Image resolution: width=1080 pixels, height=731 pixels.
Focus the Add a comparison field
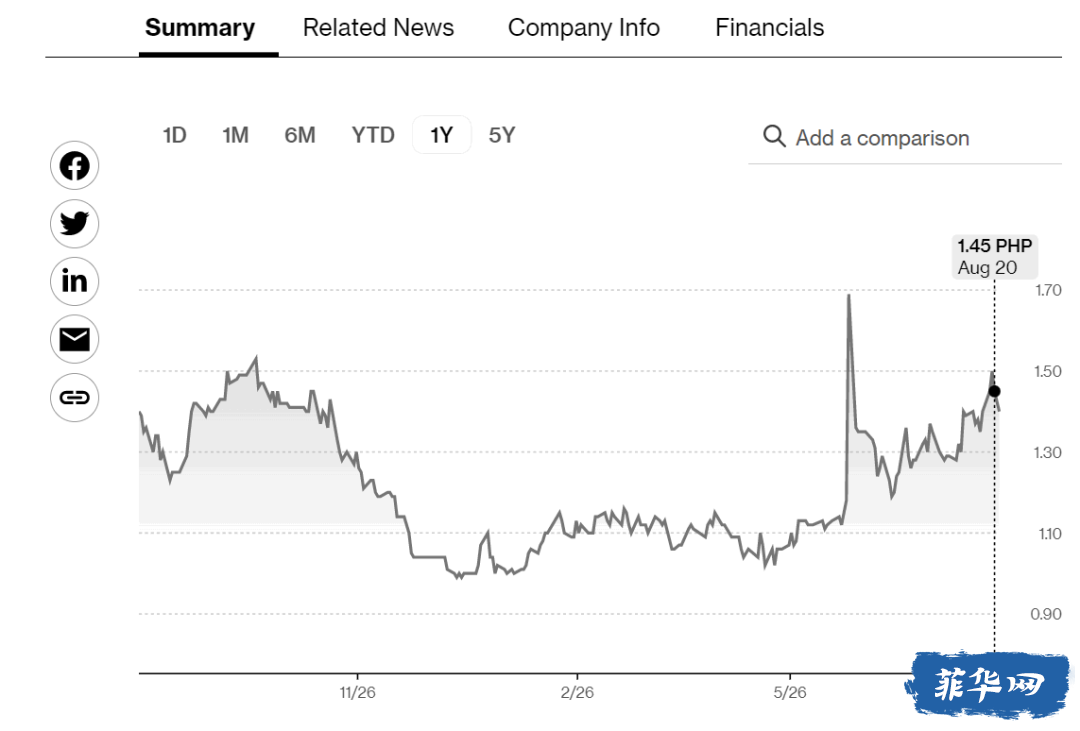point(905,138)
